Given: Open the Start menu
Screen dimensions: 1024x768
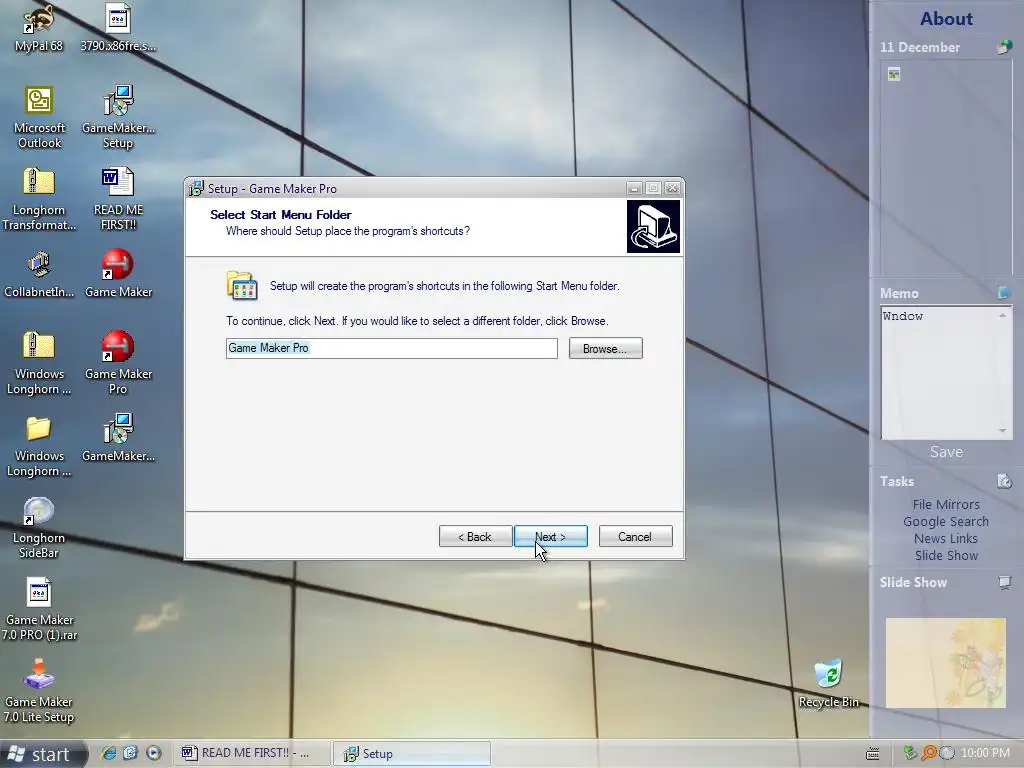Looking at the screenshot, I should click(42, 754).
